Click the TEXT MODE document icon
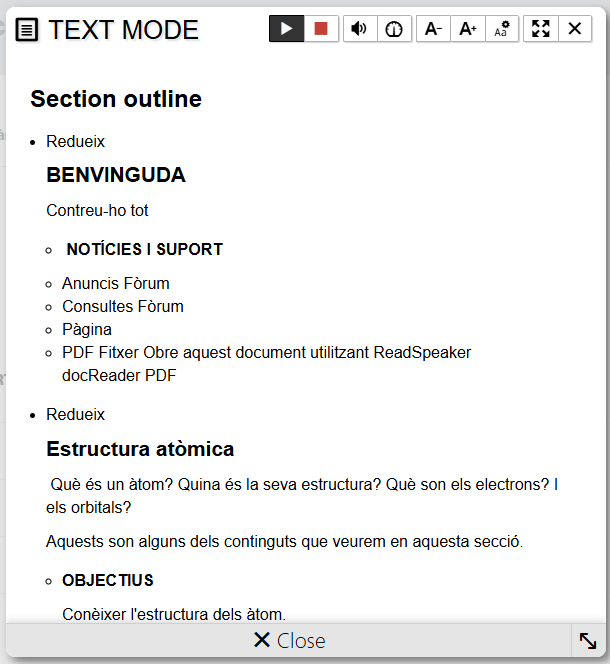This screenshot has height=664, width=610. coord(27,30)
